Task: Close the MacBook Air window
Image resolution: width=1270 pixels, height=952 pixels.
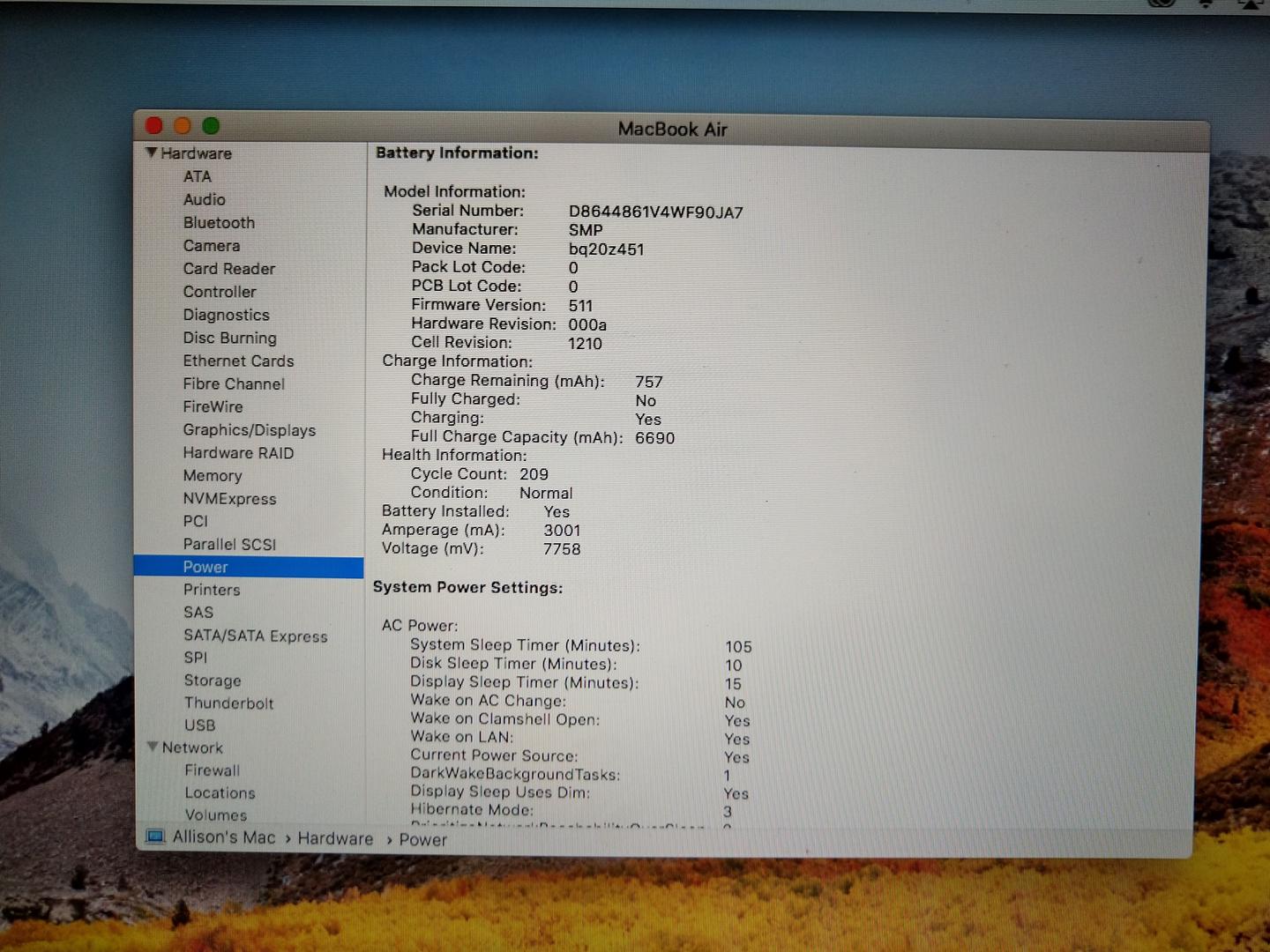Action: [154, 126]
